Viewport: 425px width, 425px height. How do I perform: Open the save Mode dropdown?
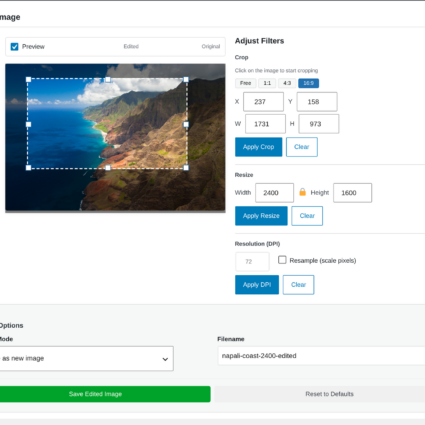pos(86,358)
